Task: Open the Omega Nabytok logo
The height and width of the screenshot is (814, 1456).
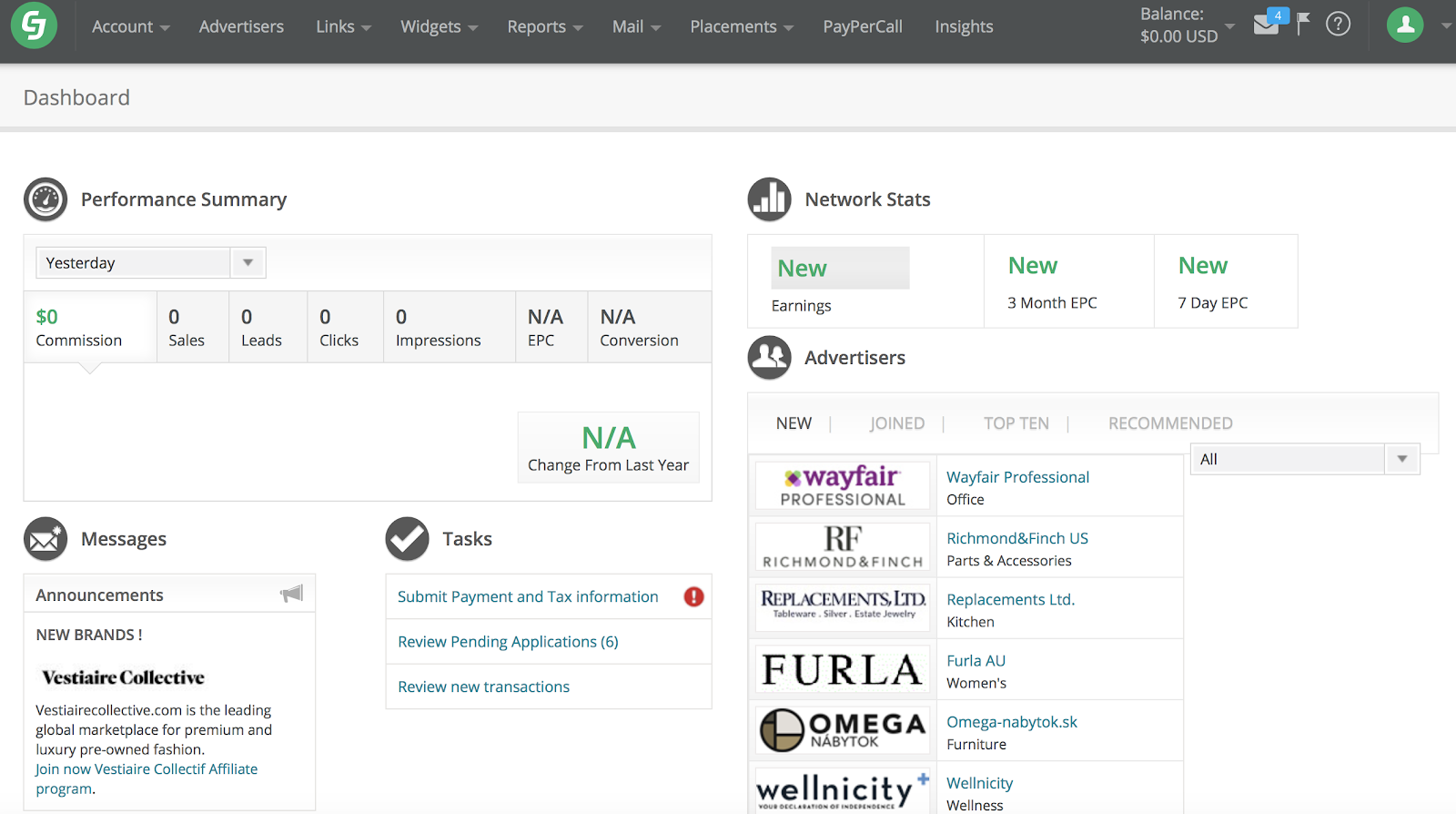Action: coord(843,730)
